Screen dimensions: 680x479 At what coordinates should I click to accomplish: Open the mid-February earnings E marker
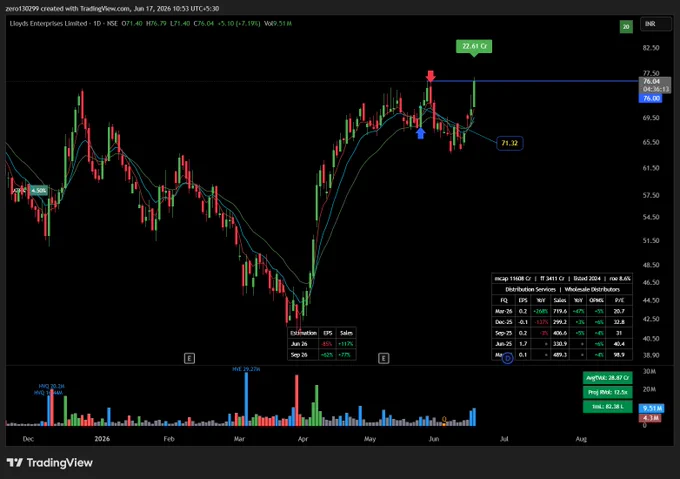pyautogui.click(x=189, y=358)
